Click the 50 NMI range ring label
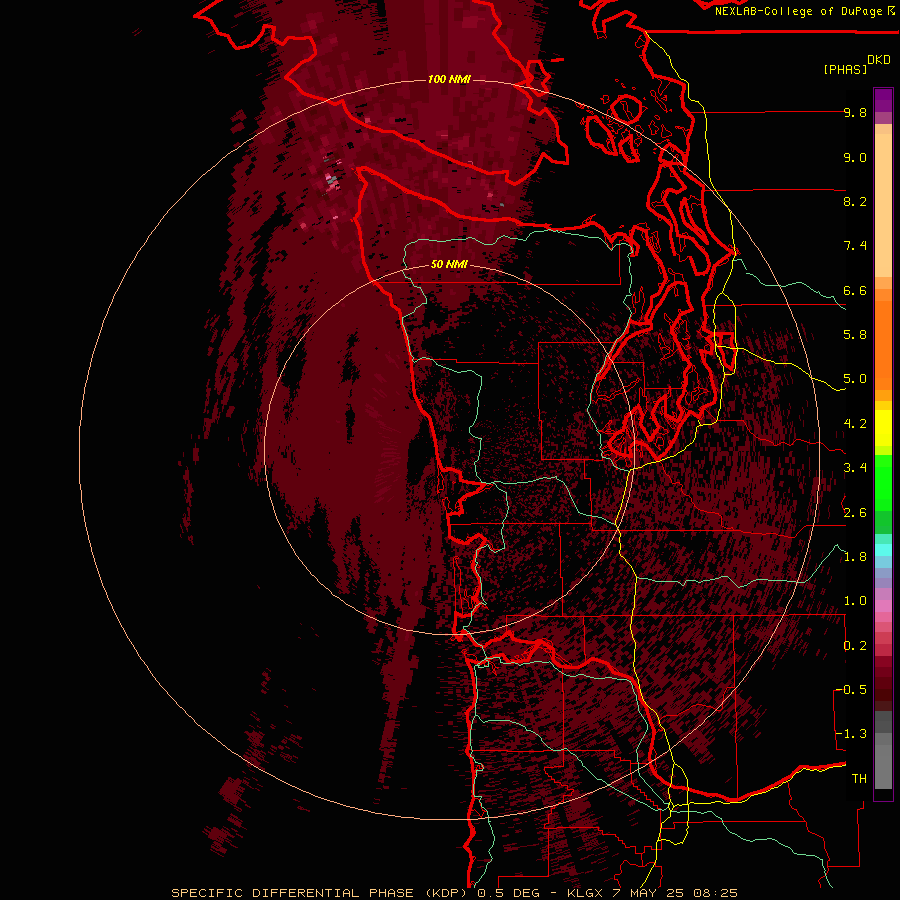This screenshot has width=900, height=900. [x=449, y=264]
